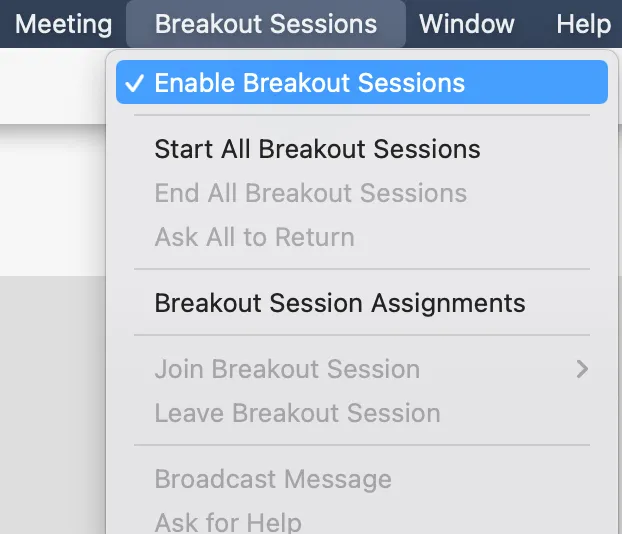Open the Help menu in menu bar
This screenshot has width=622, height=534.
tap(583, 24)
